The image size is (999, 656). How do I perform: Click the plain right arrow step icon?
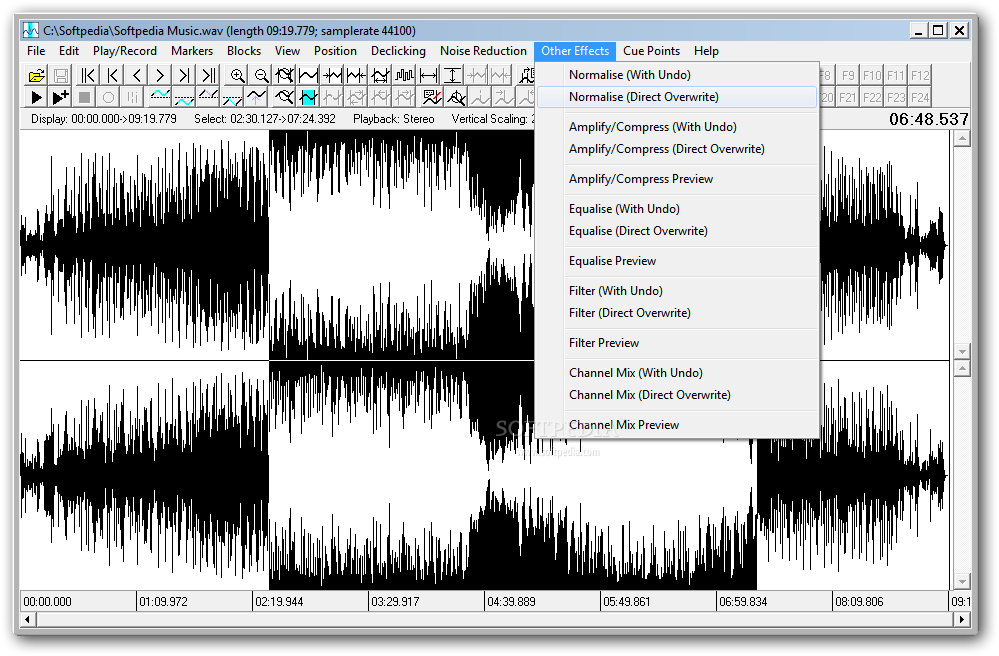(x=160, y=76)
